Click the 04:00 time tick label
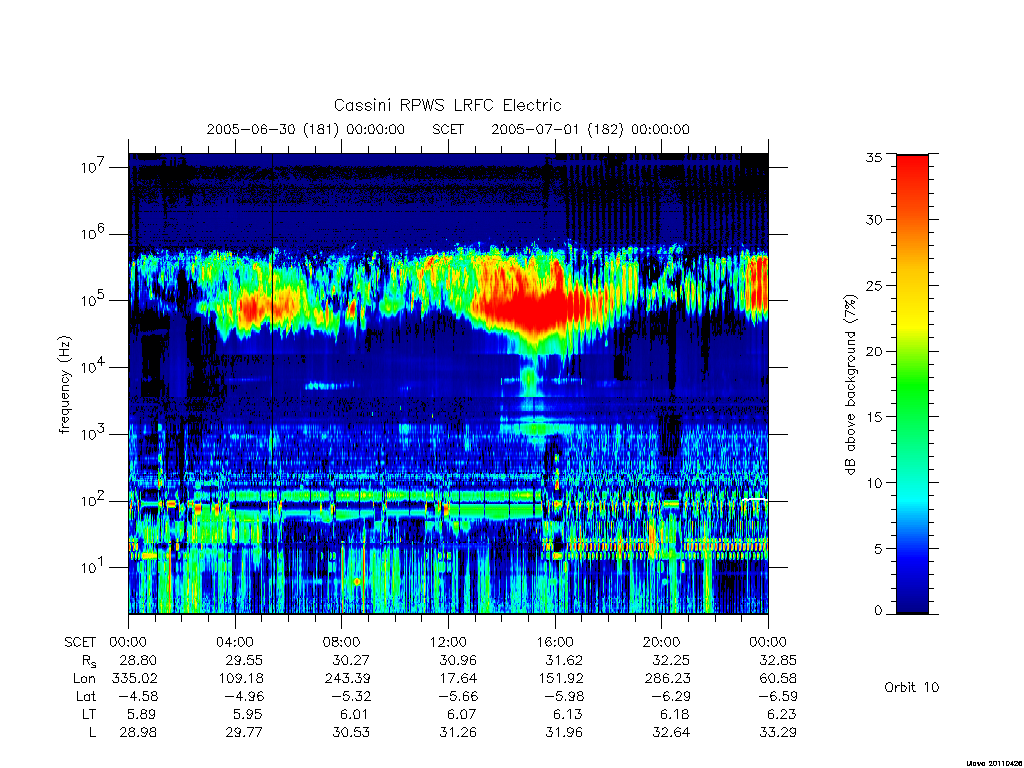This screenshot has height=768, width=1024. 234,643
